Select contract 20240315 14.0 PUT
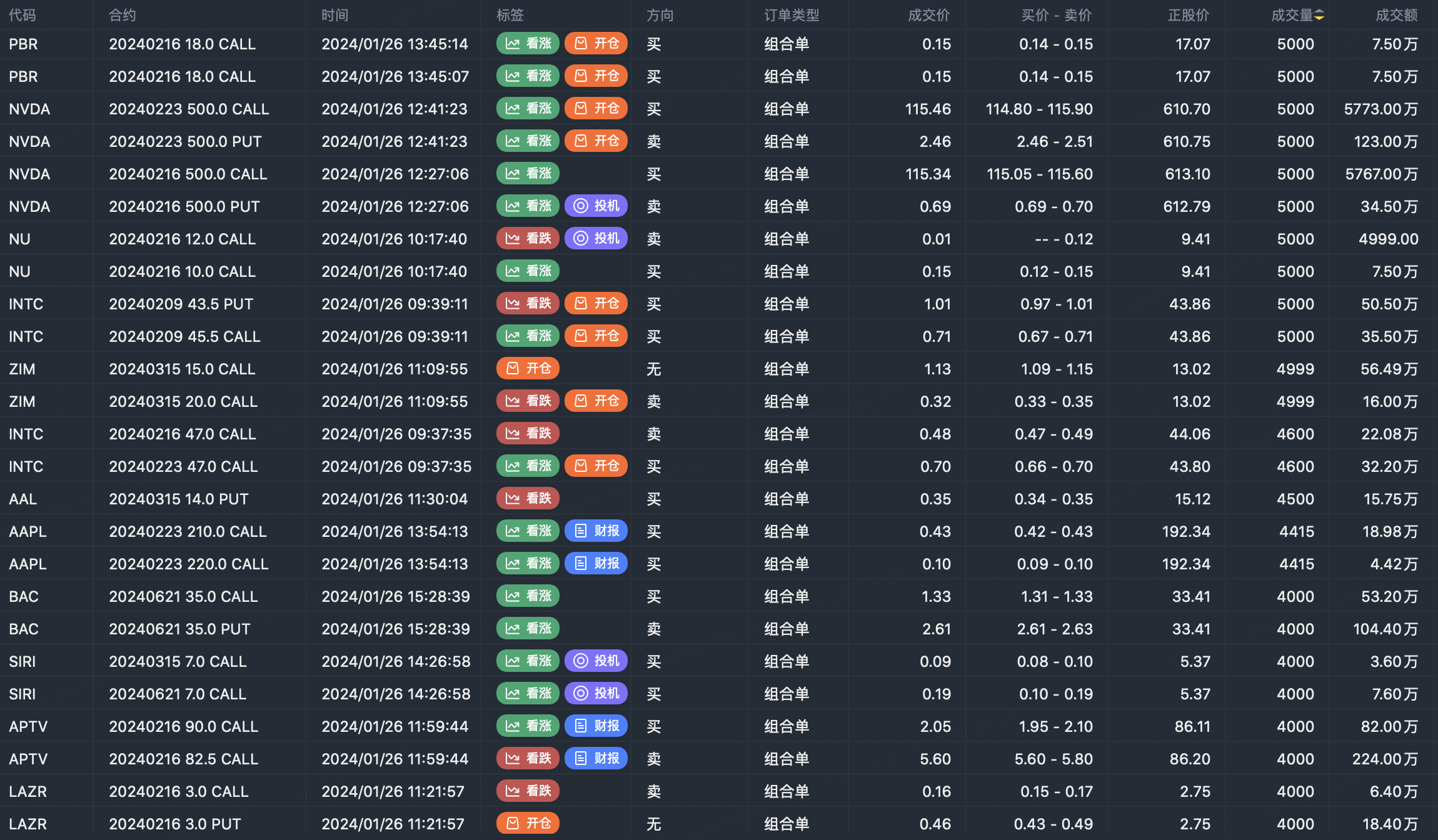This screenshot has width=1438, height=840. click(x=179, y=499)
